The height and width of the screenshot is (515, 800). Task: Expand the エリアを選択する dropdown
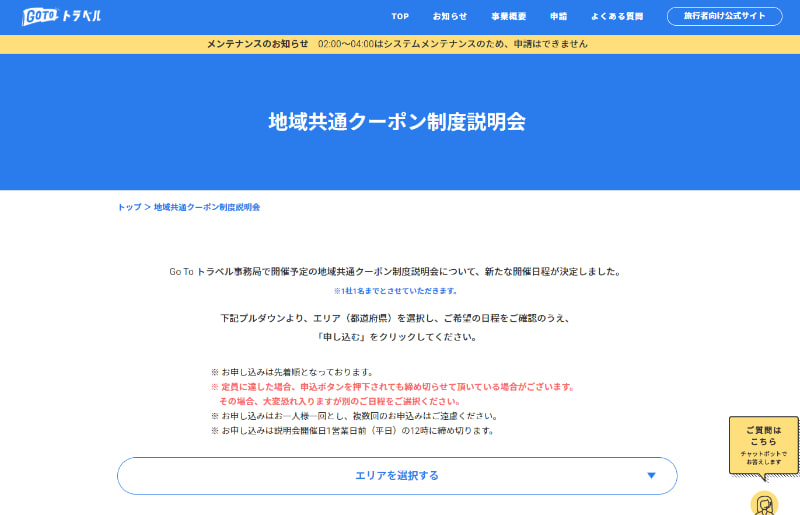point(397,476)
